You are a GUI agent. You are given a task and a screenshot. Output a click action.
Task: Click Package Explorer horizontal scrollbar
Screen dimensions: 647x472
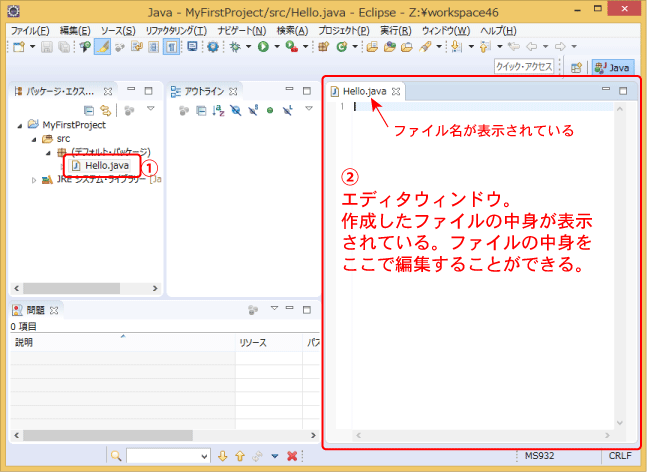pos(86,288)
